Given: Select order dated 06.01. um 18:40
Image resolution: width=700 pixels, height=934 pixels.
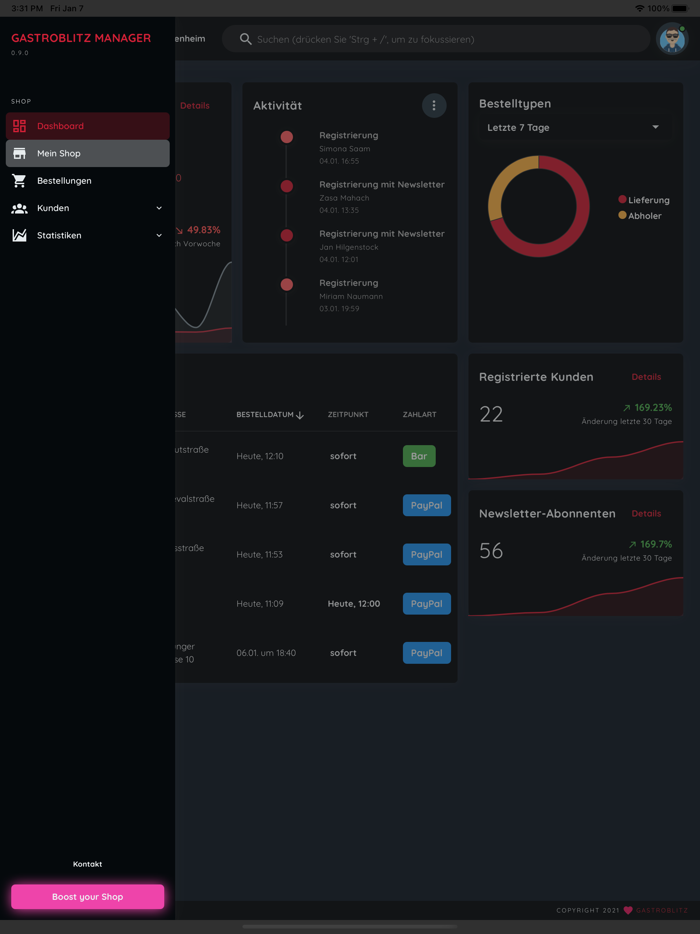Looking at the screenshot, I should pos(266,653).
